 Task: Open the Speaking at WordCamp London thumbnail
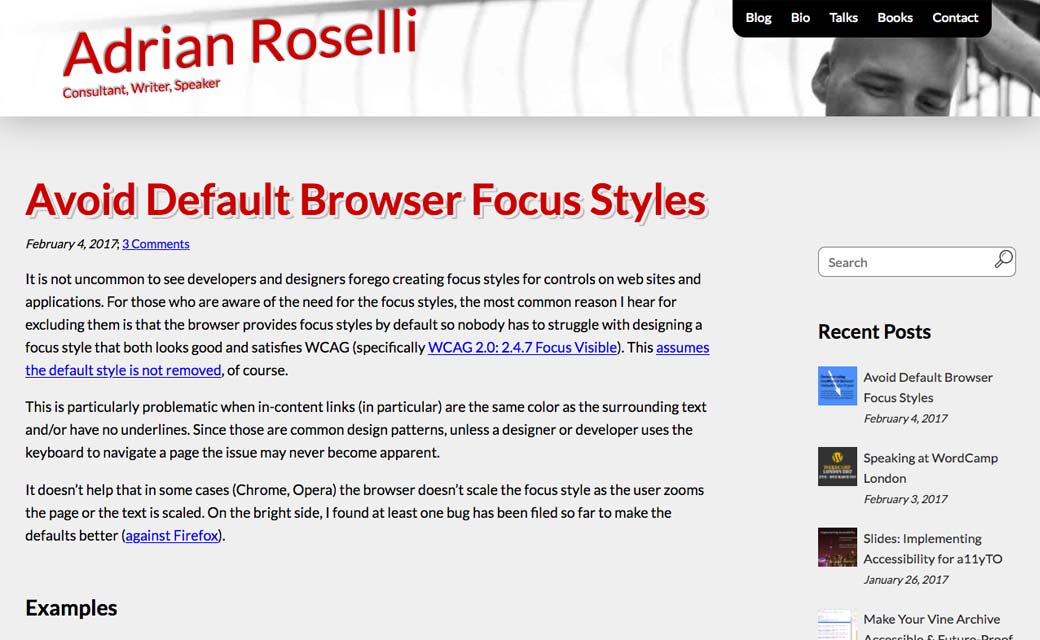point(837,467)
